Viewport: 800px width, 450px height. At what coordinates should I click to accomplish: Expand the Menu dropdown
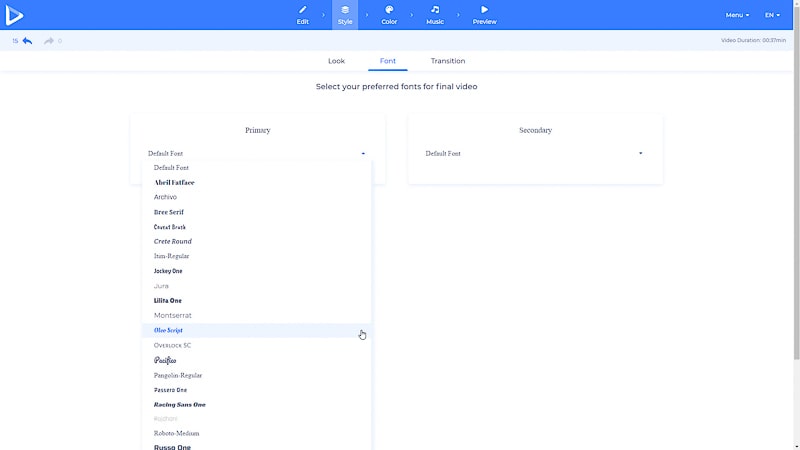tap(737, 15)
